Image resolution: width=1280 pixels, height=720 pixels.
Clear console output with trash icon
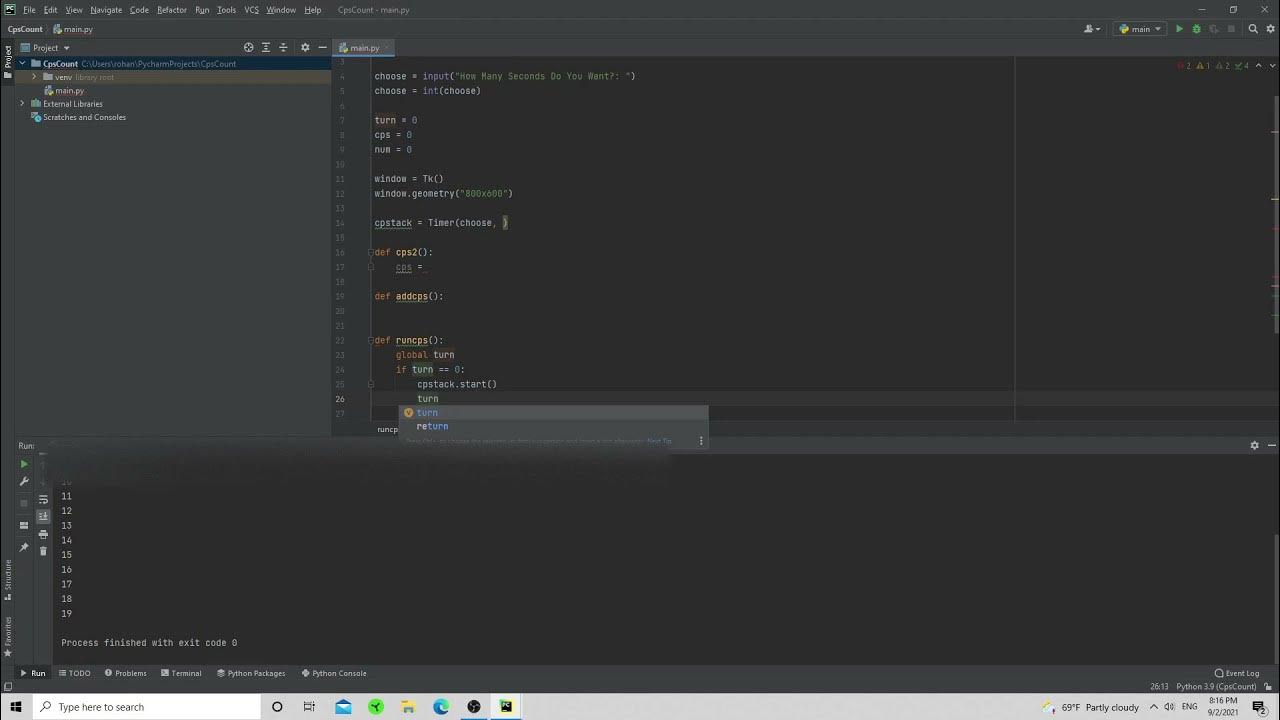[x=43, y=551]
